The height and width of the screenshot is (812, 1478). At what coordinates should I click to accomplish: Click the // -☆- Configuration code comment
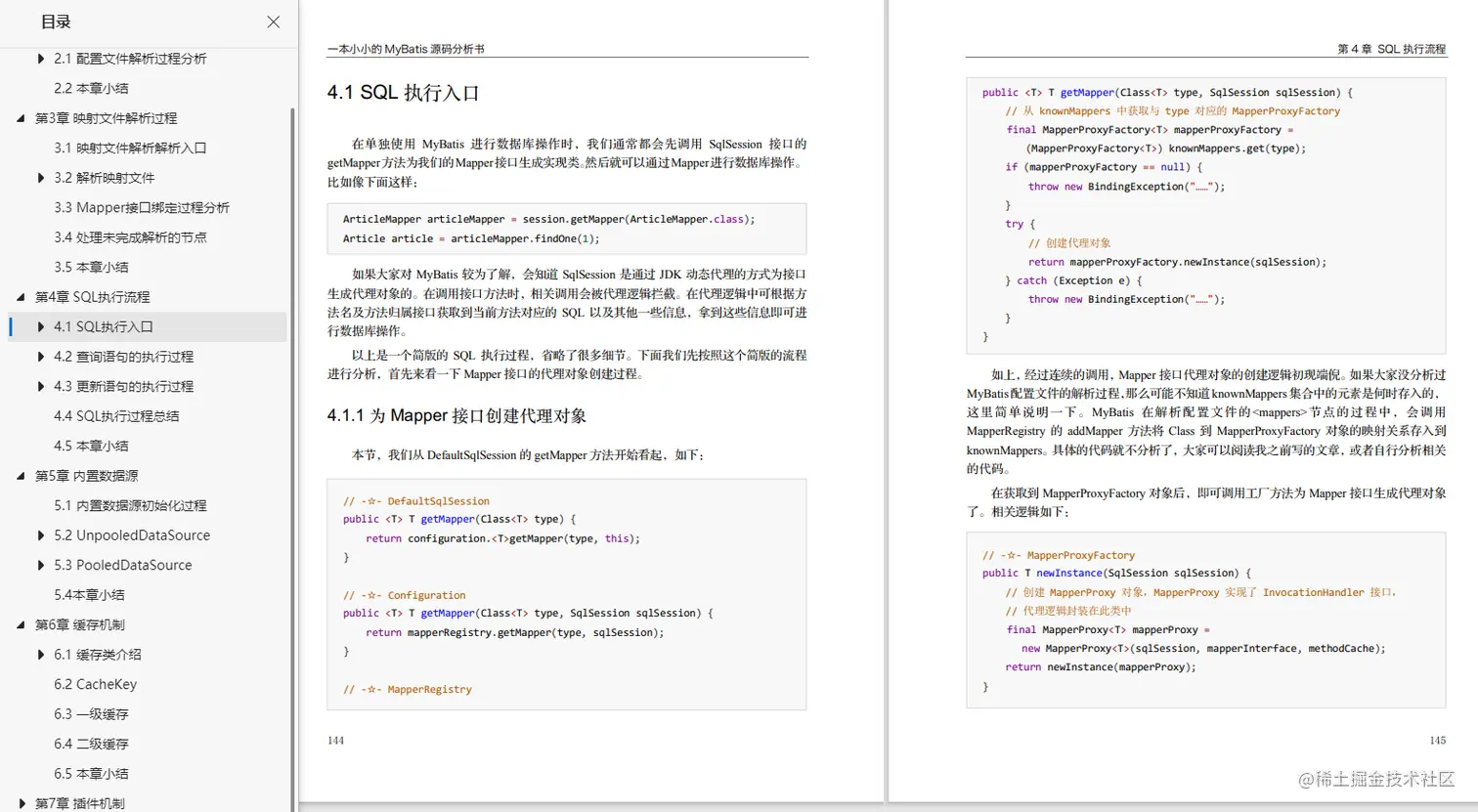pos(405,595)
